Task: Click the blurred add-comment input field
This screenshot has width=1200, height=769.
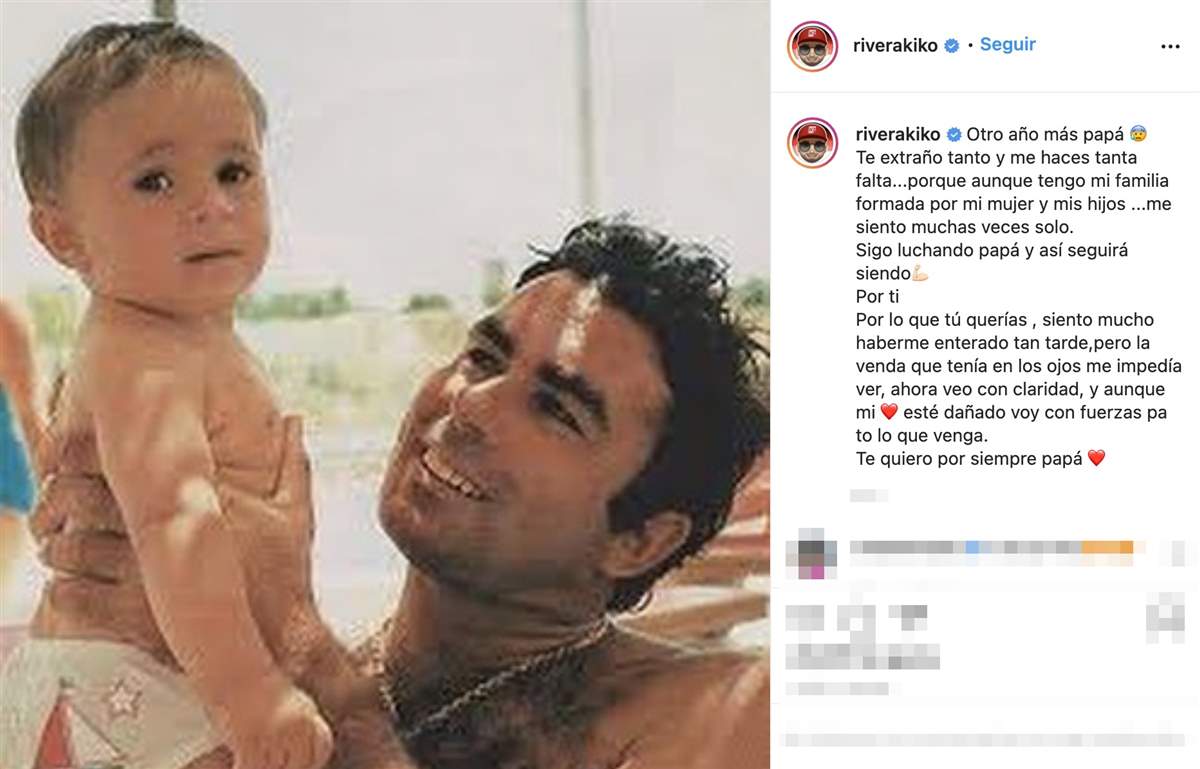Action: point(985,740)
